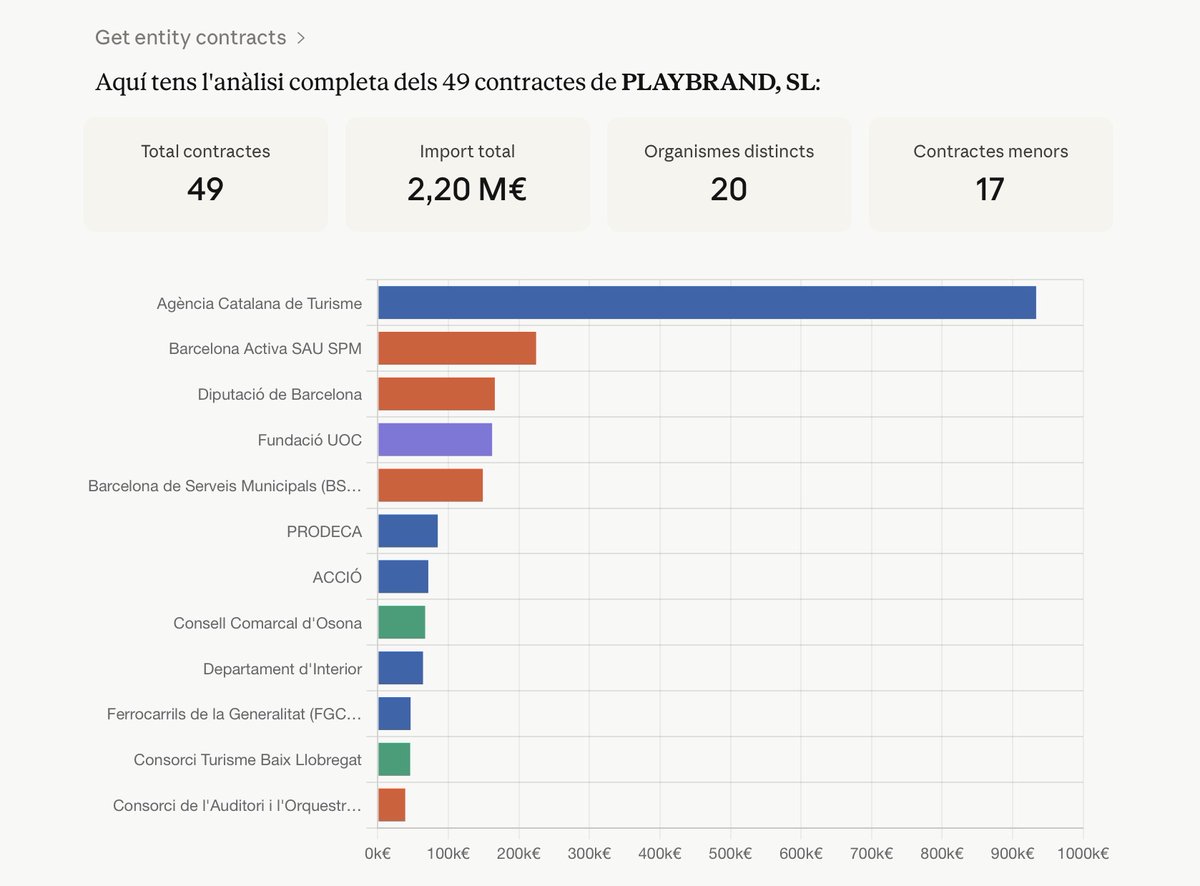Click the Consorci Turisme Baix Llobregat bar
1200x886 pixels.
point(394,759)
